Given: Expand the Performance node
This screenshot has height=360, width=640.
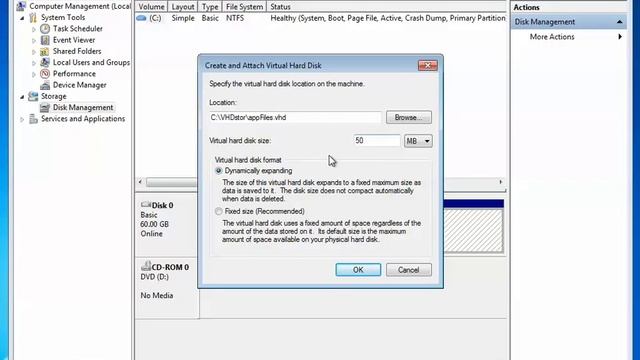Looking at the screenshot, I should [x=34, y=74].
